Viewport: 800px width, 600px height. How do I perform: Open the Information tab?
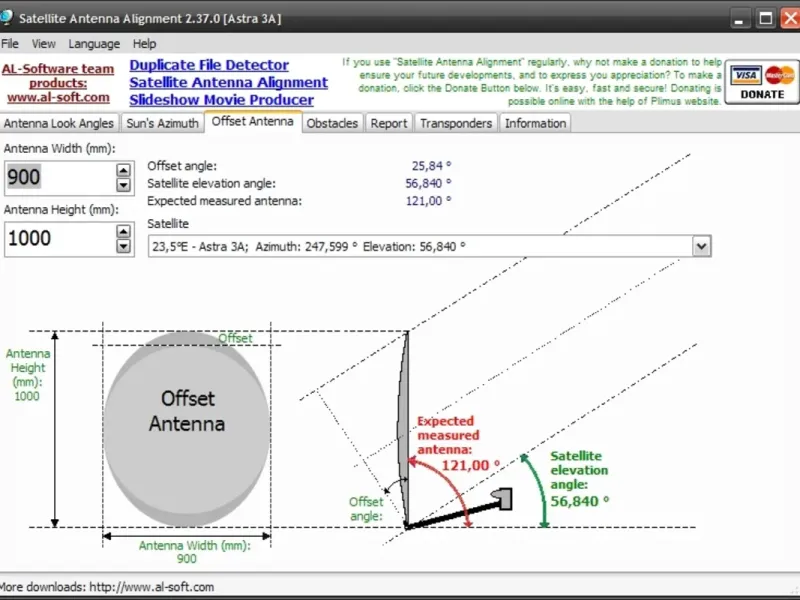[x=535, y=123]
